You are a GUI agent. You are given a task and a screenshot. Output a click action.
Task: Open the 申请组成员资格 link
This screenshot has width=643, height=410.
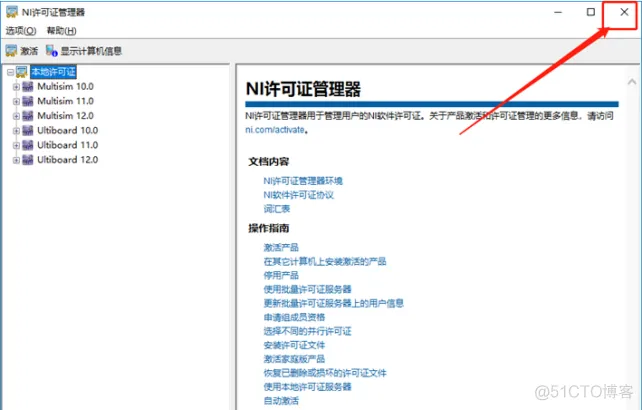(294, 317)
